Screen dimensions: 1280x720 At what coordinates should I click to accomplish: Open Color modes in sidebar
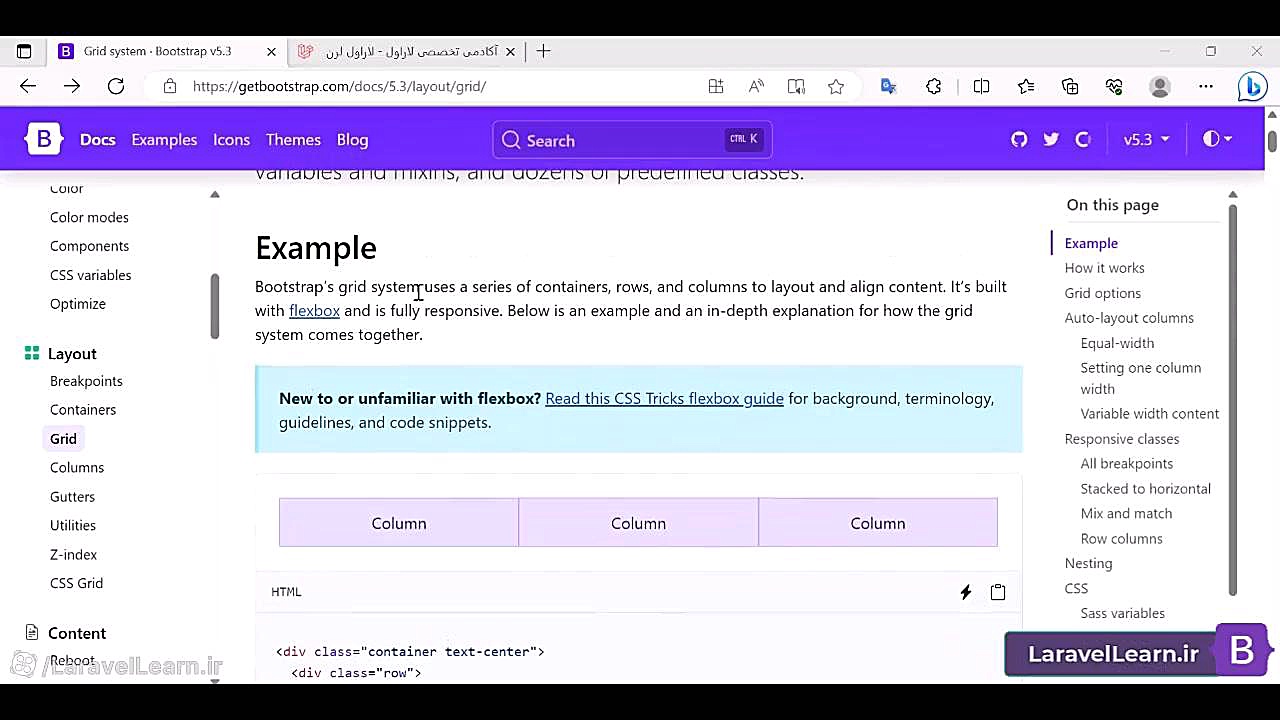(89, 217)
